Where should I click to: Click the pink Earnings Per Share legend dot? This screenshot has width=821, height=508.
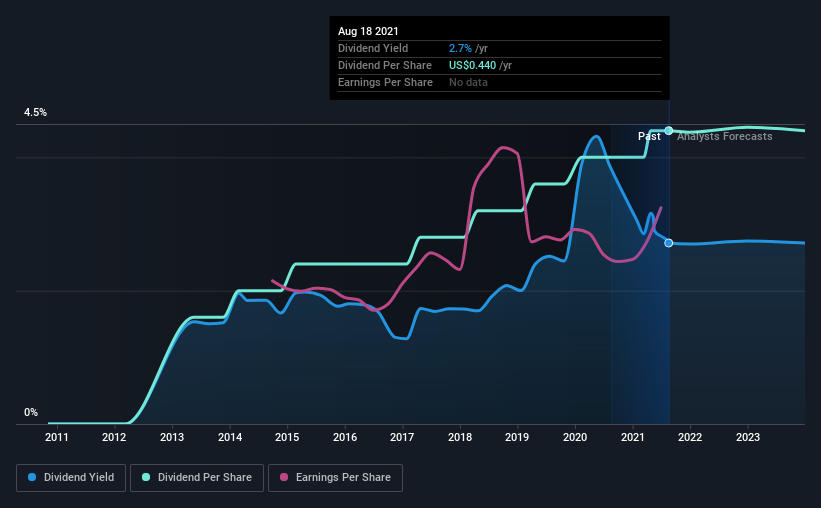284,477
